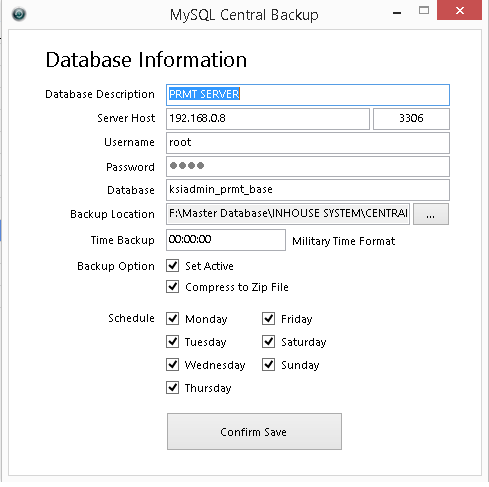The width and height of the screenshot is (489, 487).
Task: Click the Time Backup field
Action: 226,240
